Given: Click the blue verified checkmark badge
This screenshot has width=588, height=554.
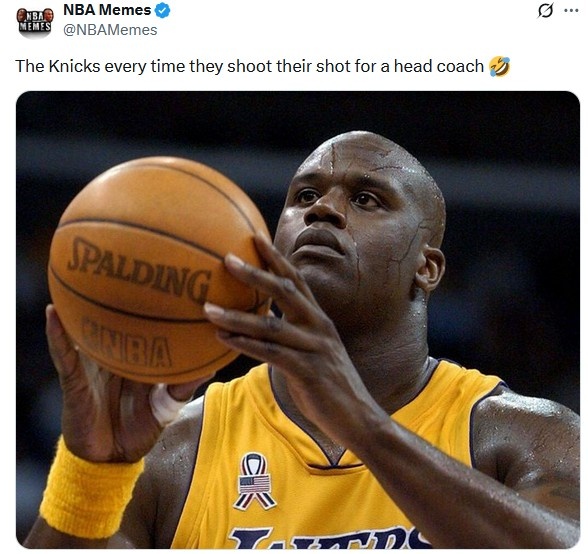Looking at the screenshot, I should point(163,11).
